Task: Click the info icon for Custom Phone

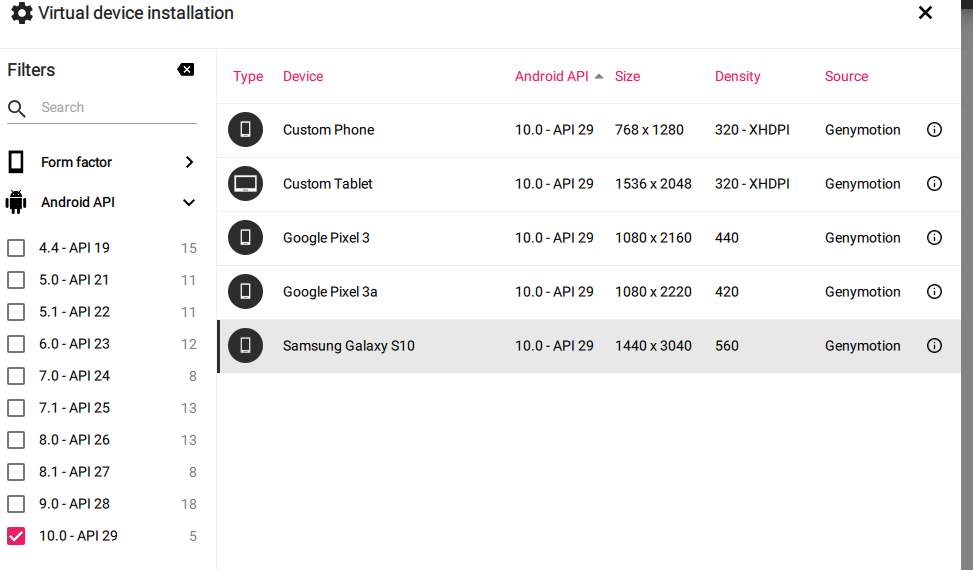Action: click(934, 130)
